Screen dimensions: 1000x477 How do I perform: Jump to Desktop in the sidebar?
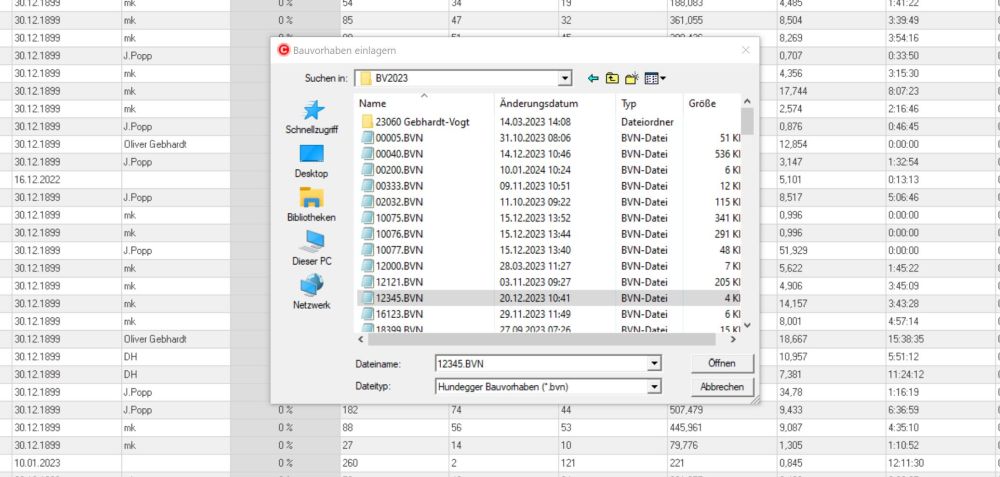click(x=313, y=161)
